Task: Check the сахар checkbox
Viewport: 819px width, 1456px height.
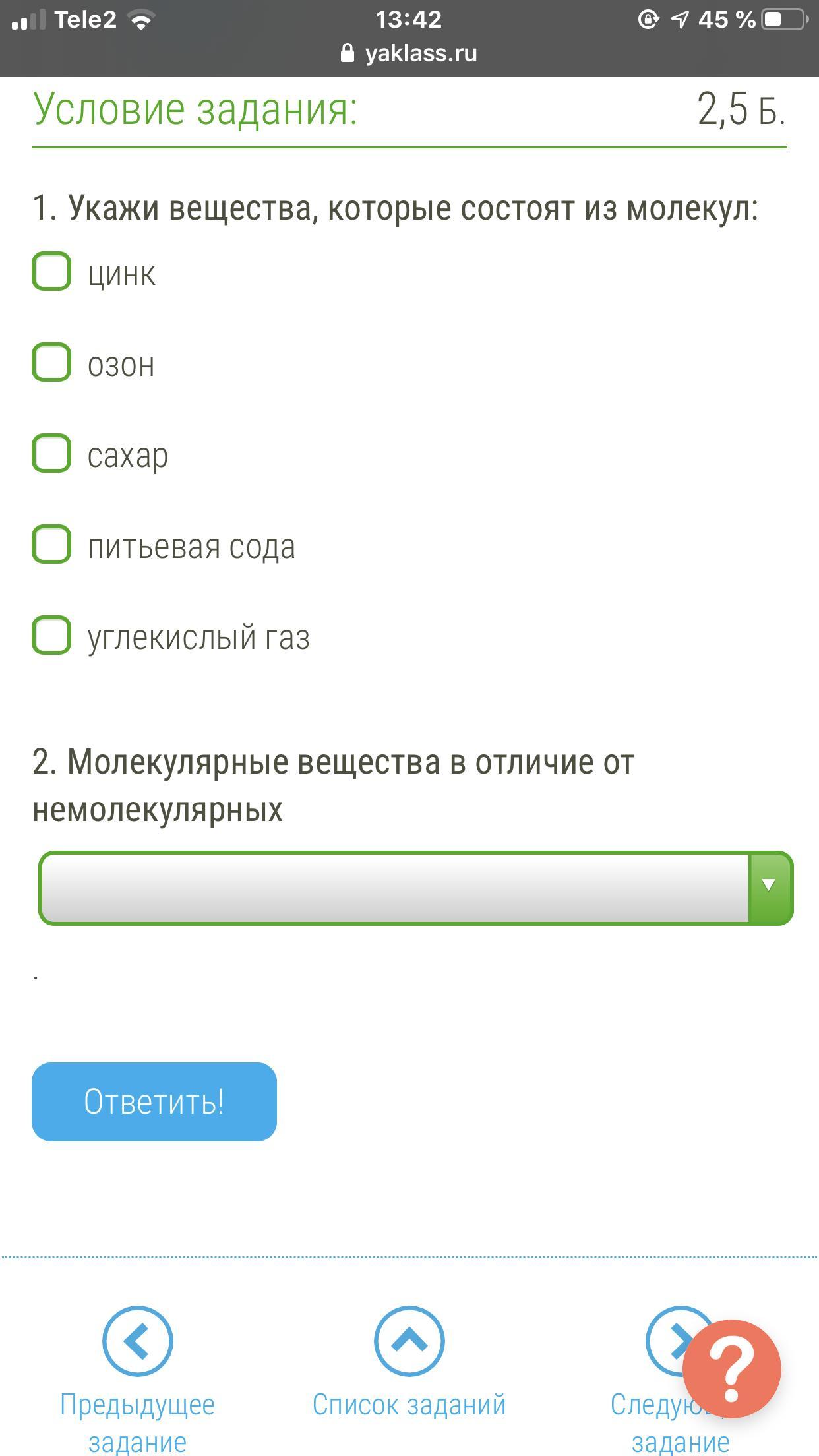Action: coord(51,453)
